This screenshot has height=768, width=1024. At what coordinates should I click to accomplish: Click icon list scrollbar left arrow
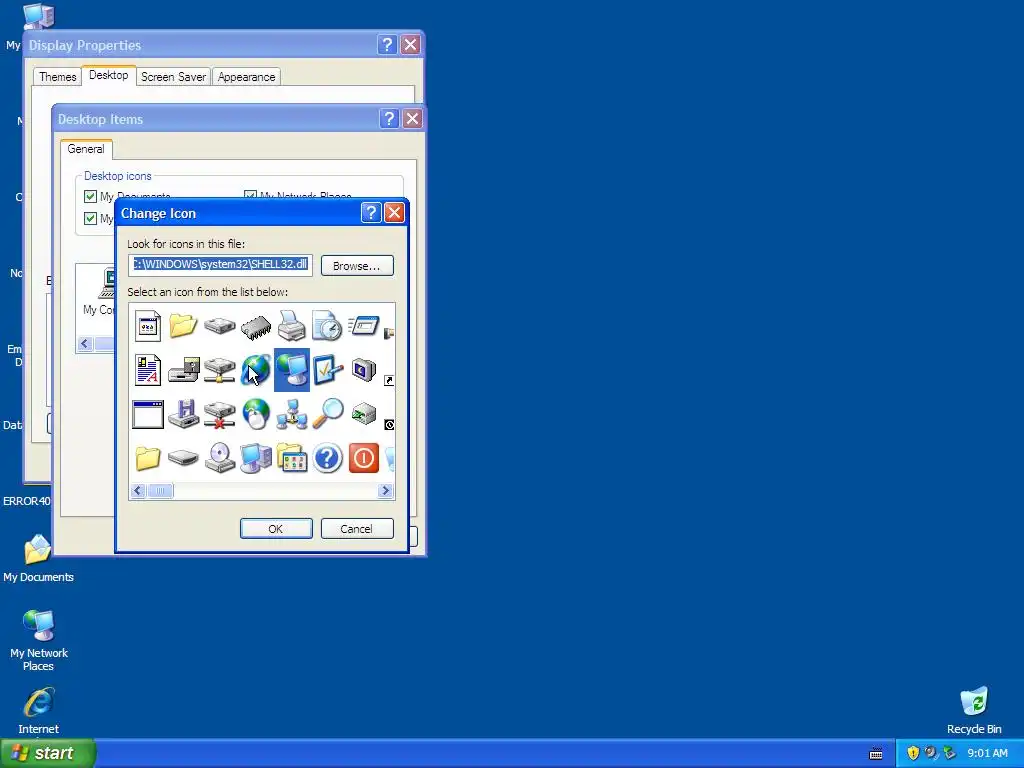[138, 490]
